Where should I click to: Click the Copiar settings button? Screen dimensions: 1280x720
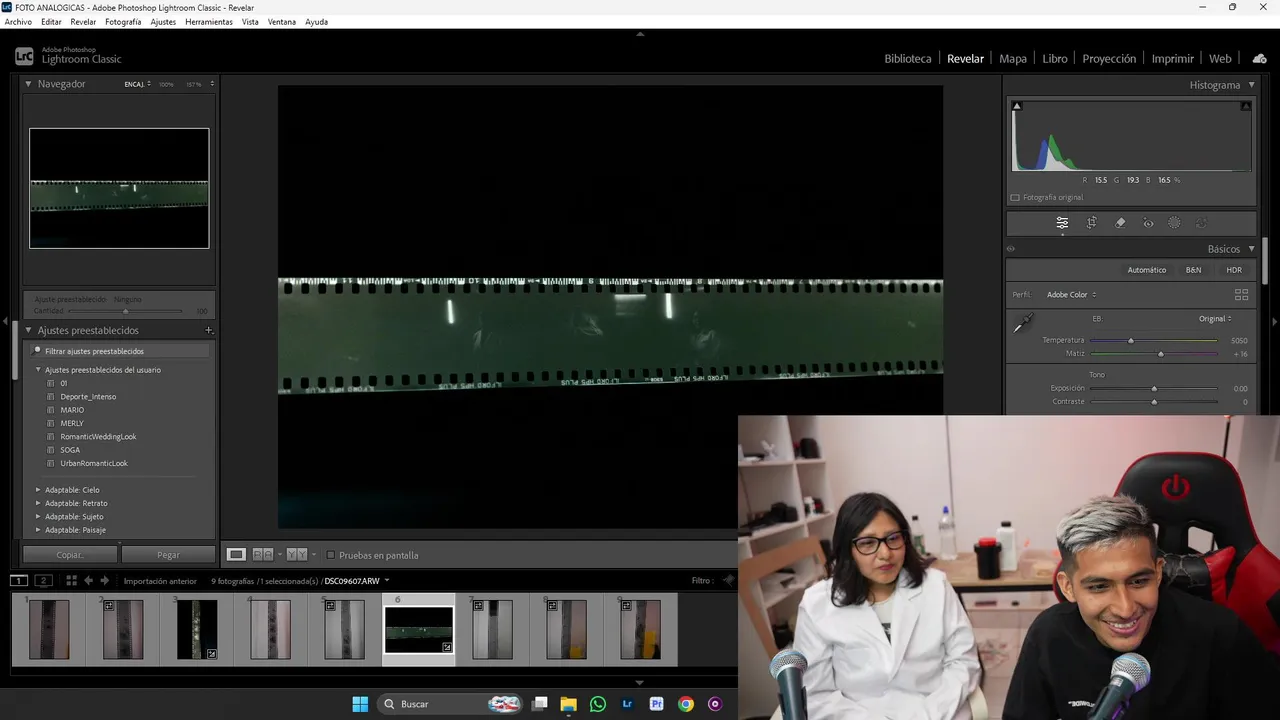(x=70, y=555)
